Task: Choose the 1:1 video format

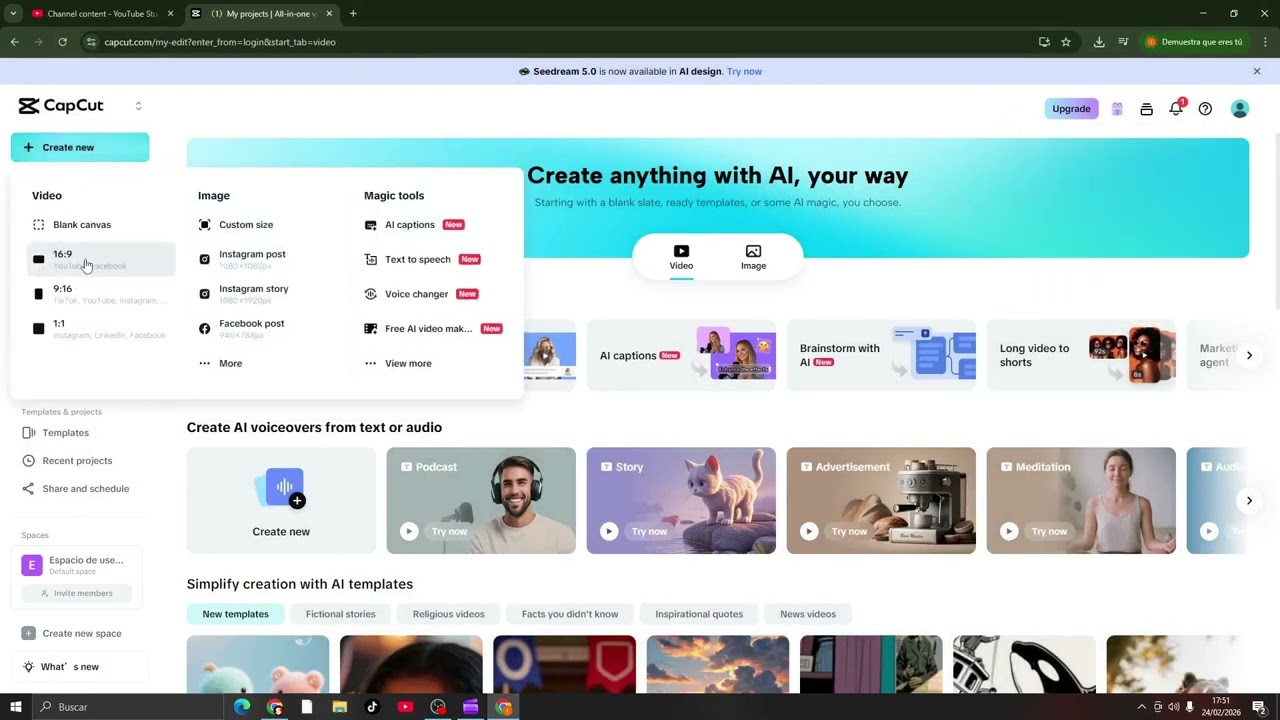Action: point(100,328)
